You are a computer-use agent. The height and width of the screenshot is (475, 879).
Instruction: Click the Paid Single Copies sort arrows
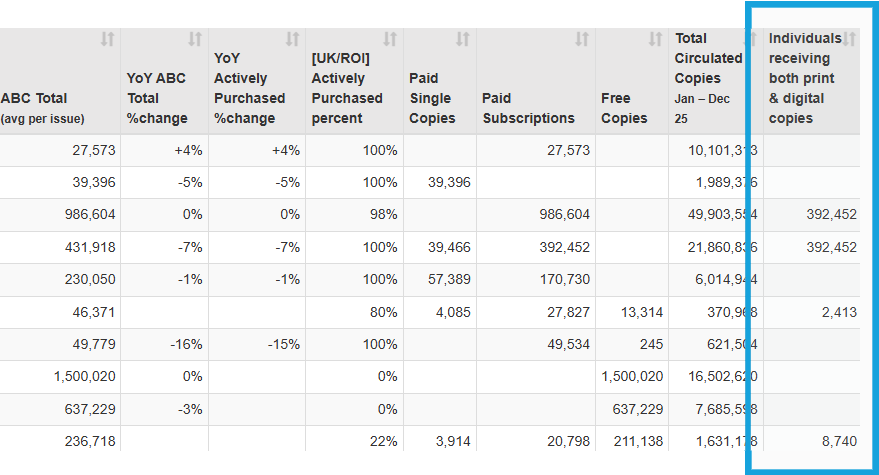[462, 40]
